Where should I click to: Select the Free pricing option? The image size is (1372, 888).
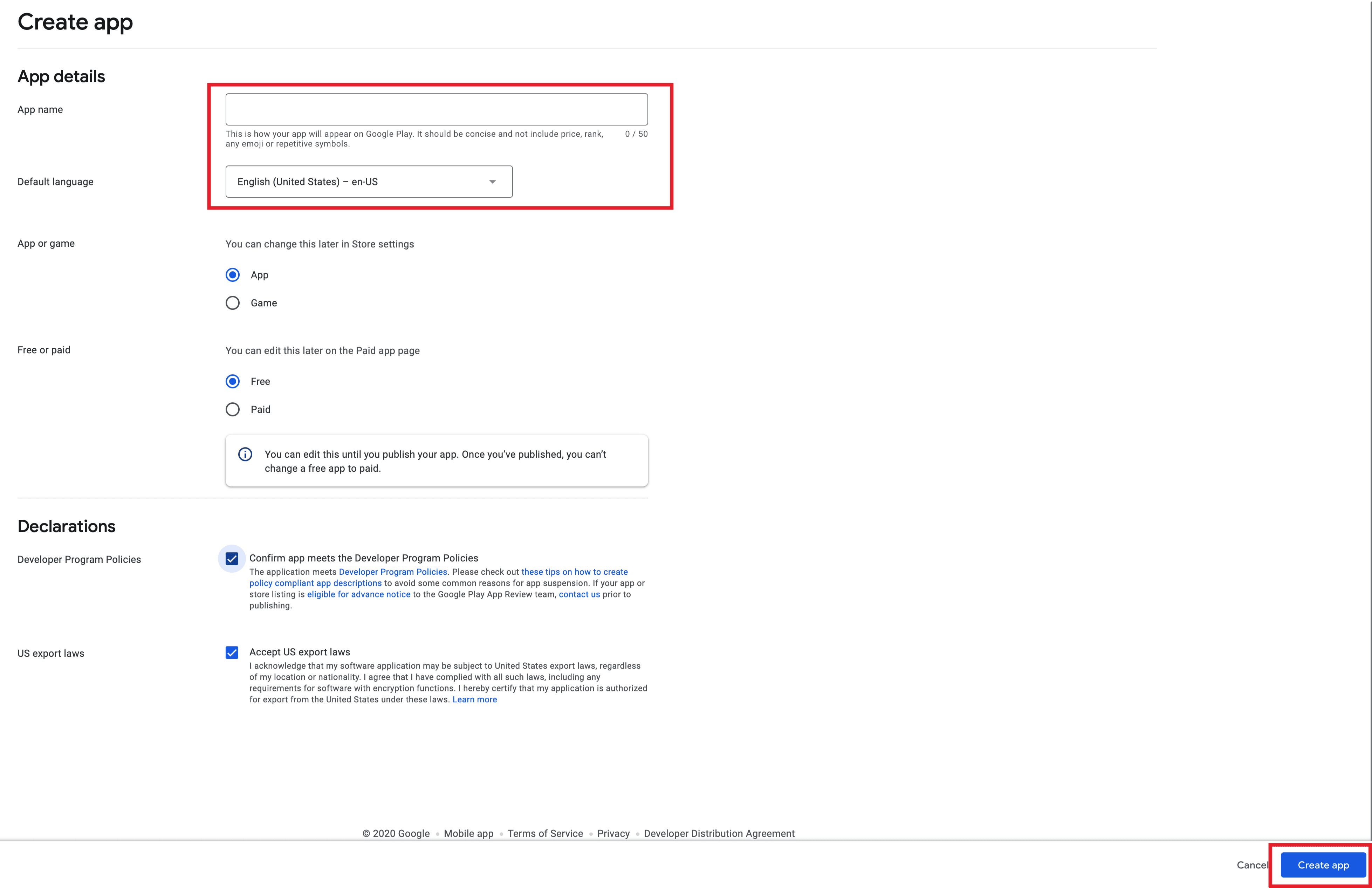coord(232,381)
